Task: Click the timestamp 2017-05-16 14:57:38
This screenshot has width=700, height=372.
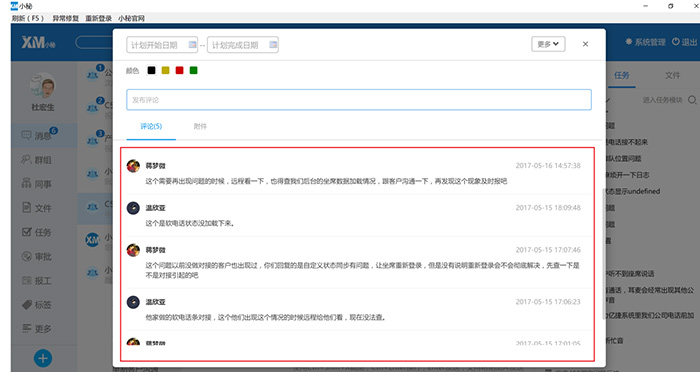Action: tap(548, 166)
